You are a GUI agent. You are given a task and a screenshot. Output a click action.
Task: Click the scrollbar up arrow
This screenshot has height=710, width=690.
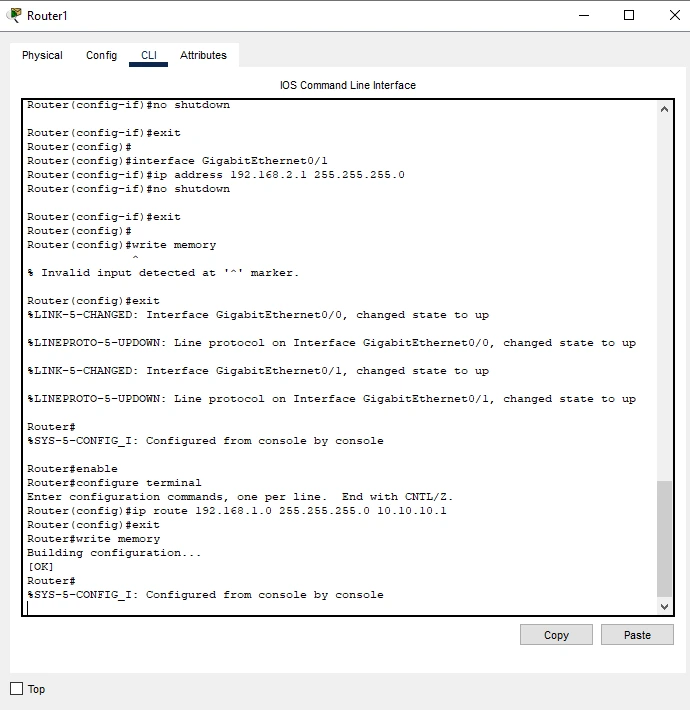pyautogui.click(x=664, y=109)
